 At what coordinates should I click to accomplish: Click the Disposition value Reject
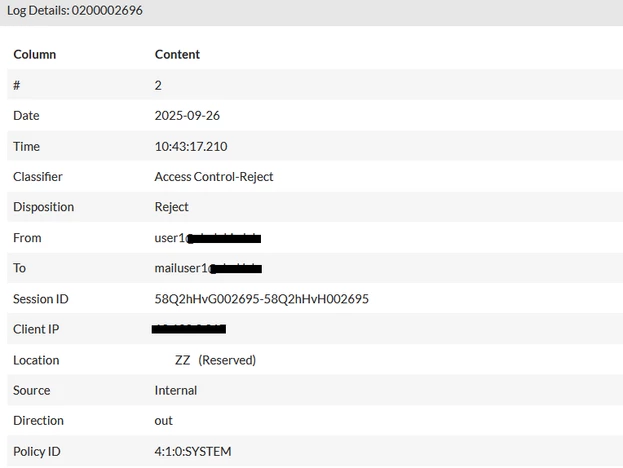click(x=171, y=207)
